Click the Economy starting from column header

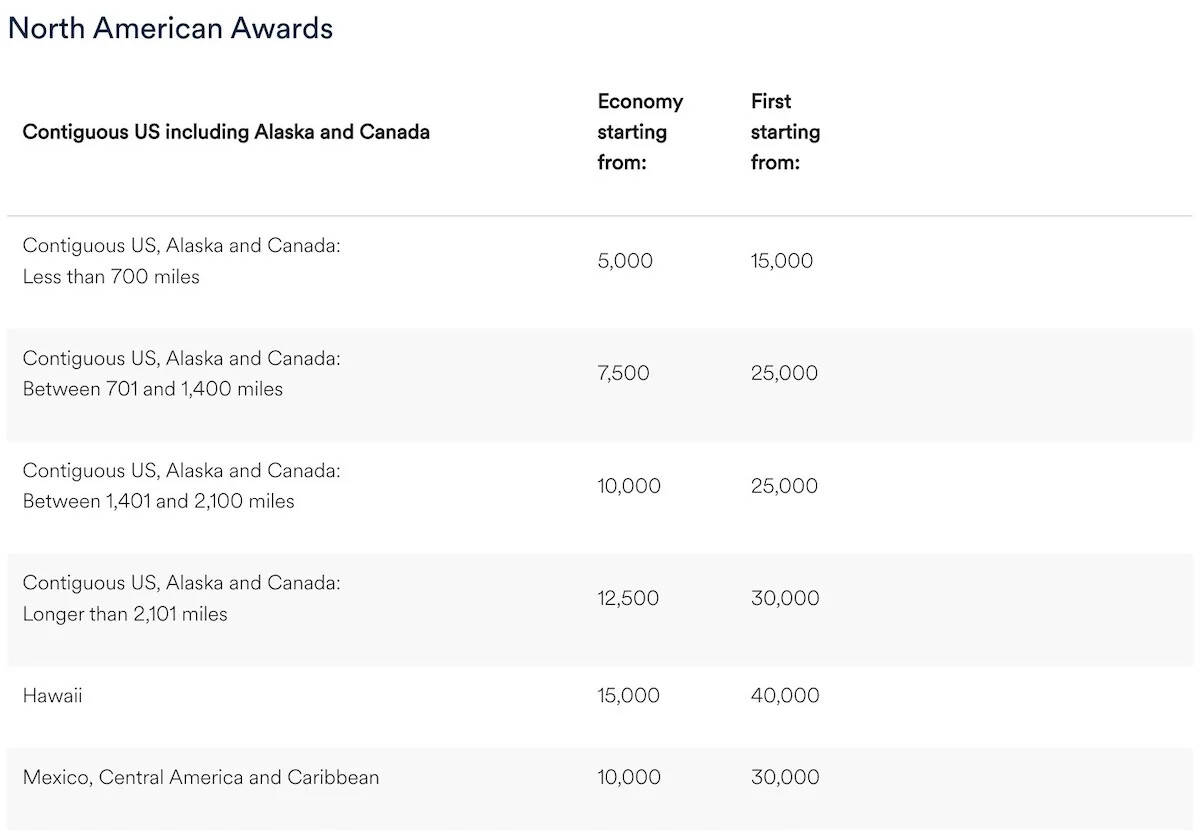[x=640, y=131]
